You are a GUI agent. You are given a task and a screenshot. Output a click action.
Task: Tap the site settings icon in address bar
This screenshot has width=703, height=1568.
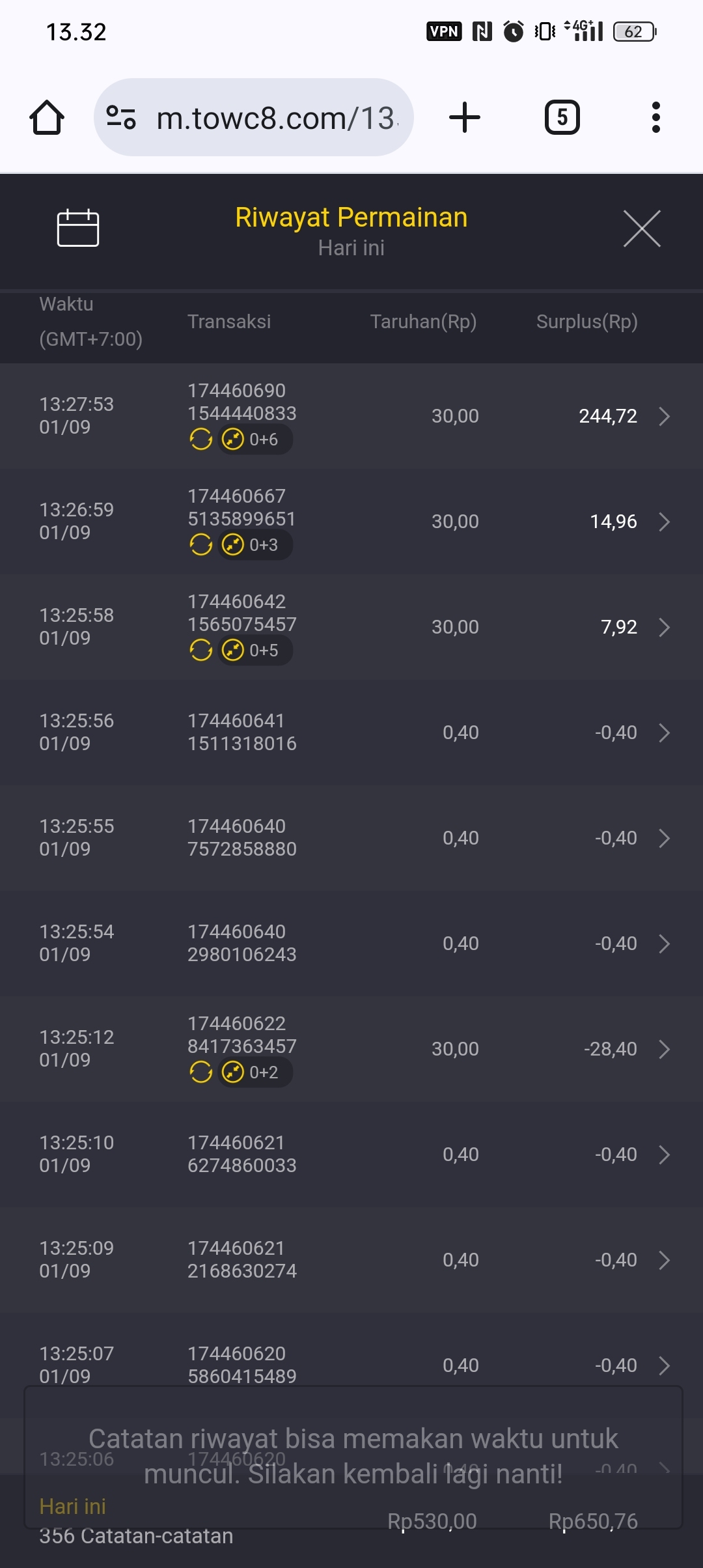tap(121, 118)
